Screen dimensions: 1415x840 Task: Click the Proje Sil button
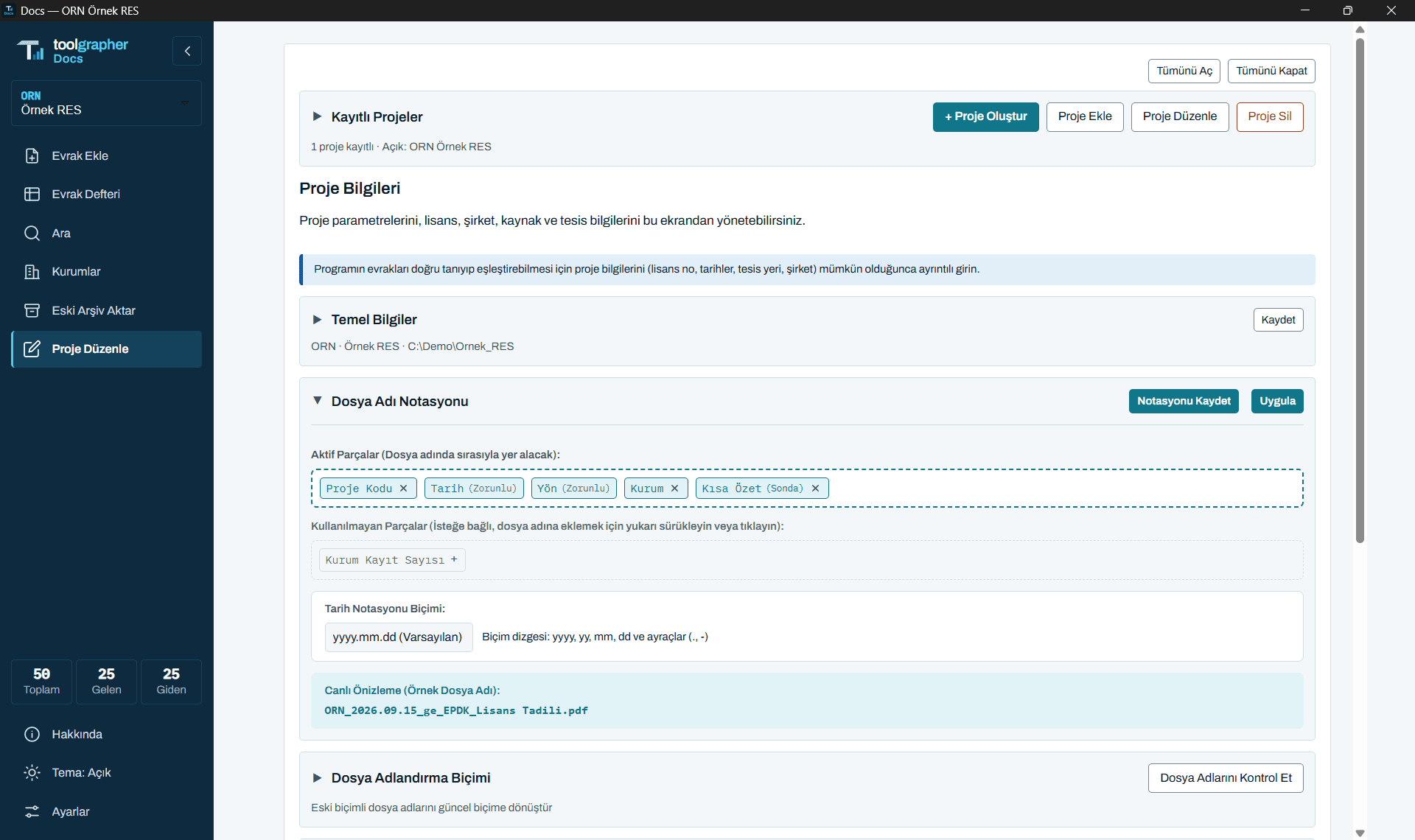tap(1269, 116)
